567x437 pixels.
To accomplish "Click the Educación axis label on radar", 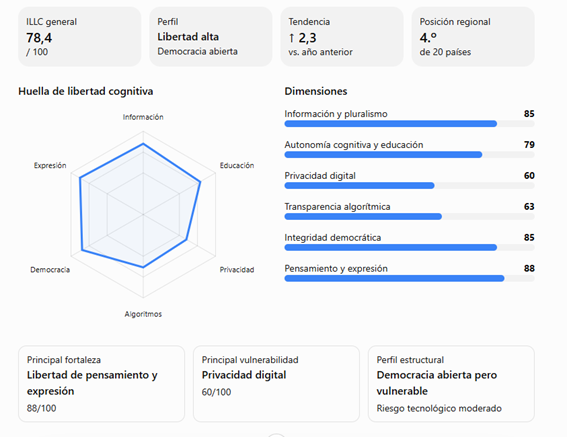I will [x=237, y=165].
